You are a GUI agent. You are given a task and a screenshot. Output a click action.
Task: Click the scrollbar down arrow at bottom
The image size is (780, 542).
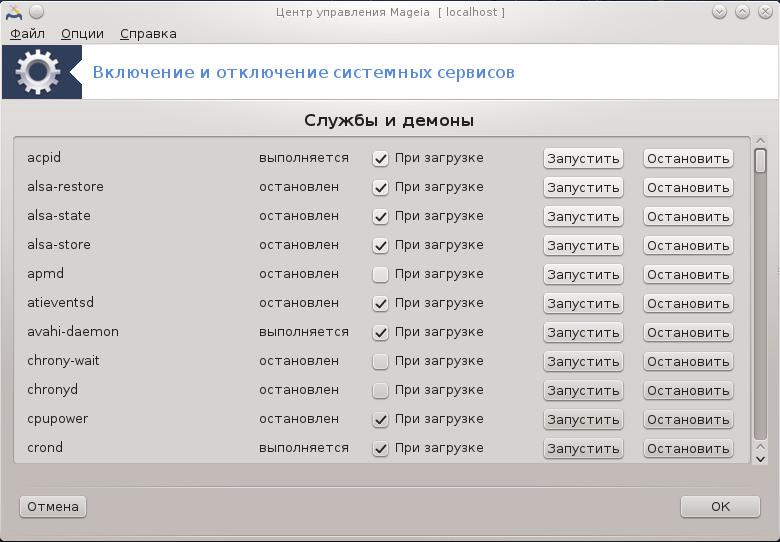(x=760, y=459)
